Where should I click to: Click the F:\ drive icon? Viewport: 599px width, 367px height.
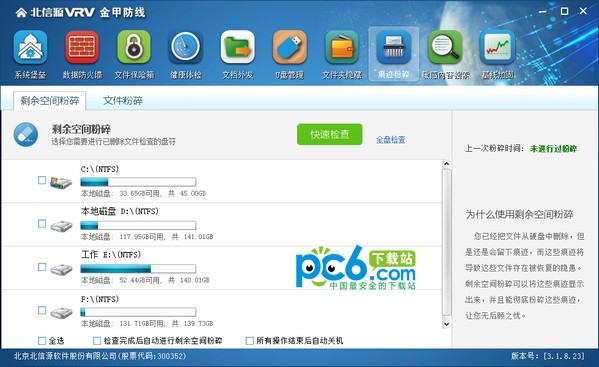pyautogui.click(x=61, y=313)
